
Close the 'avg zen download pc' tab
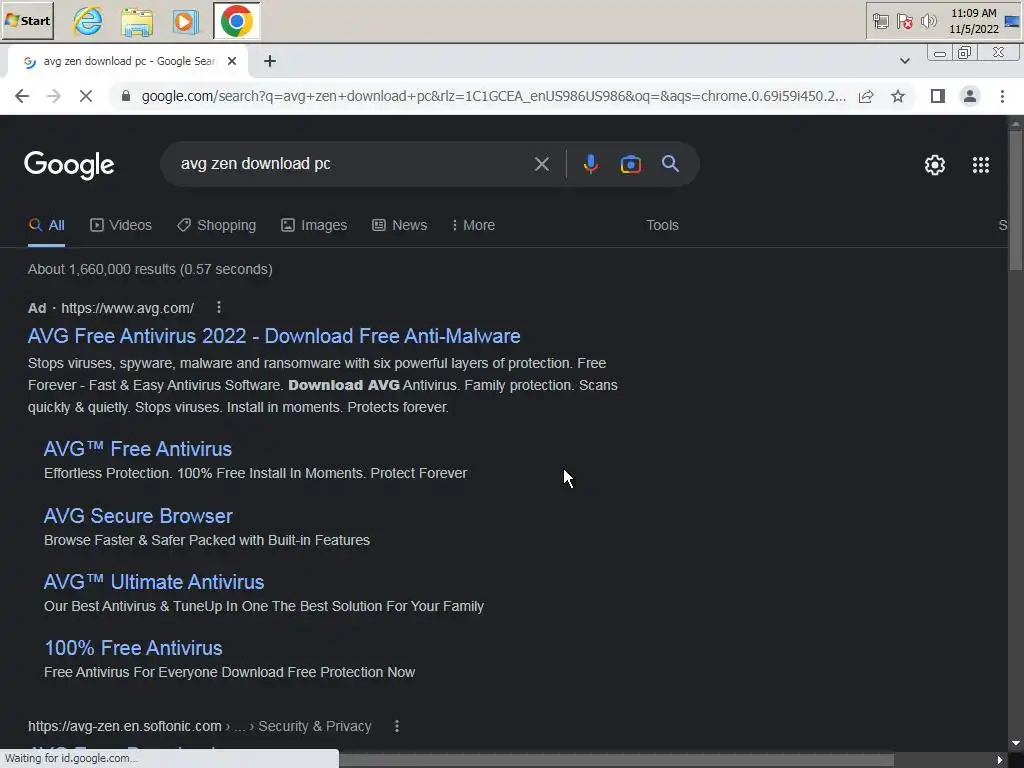pyautogui.click(x=232, y=61)
